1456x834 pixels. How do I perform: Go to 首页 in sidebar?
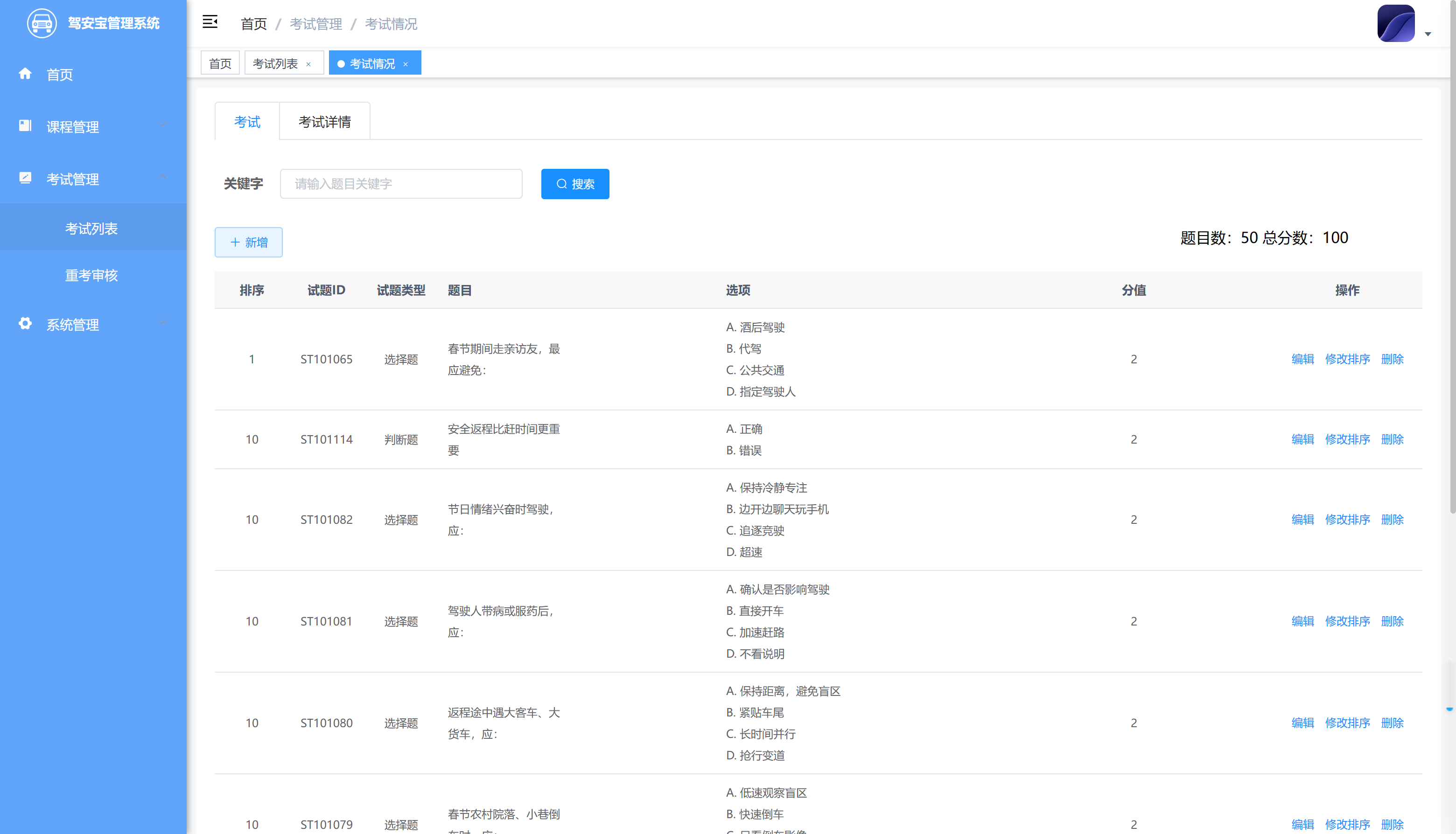click(x=93, y=75)
